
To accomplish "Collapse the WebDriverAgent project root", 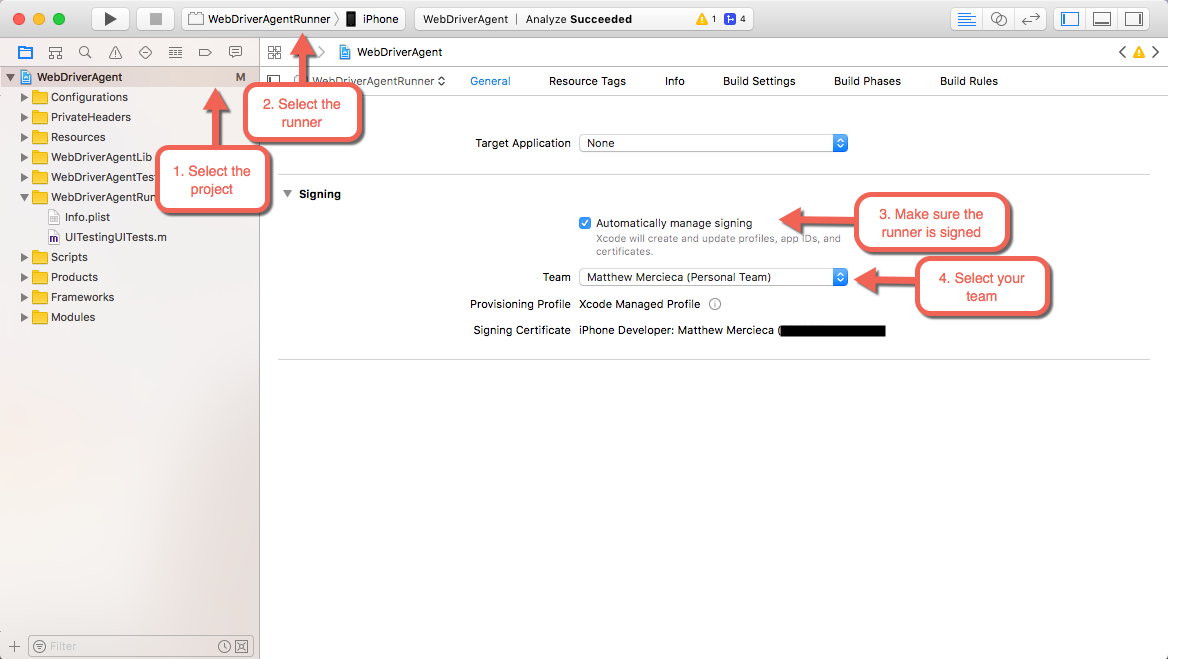I will 11,77.
